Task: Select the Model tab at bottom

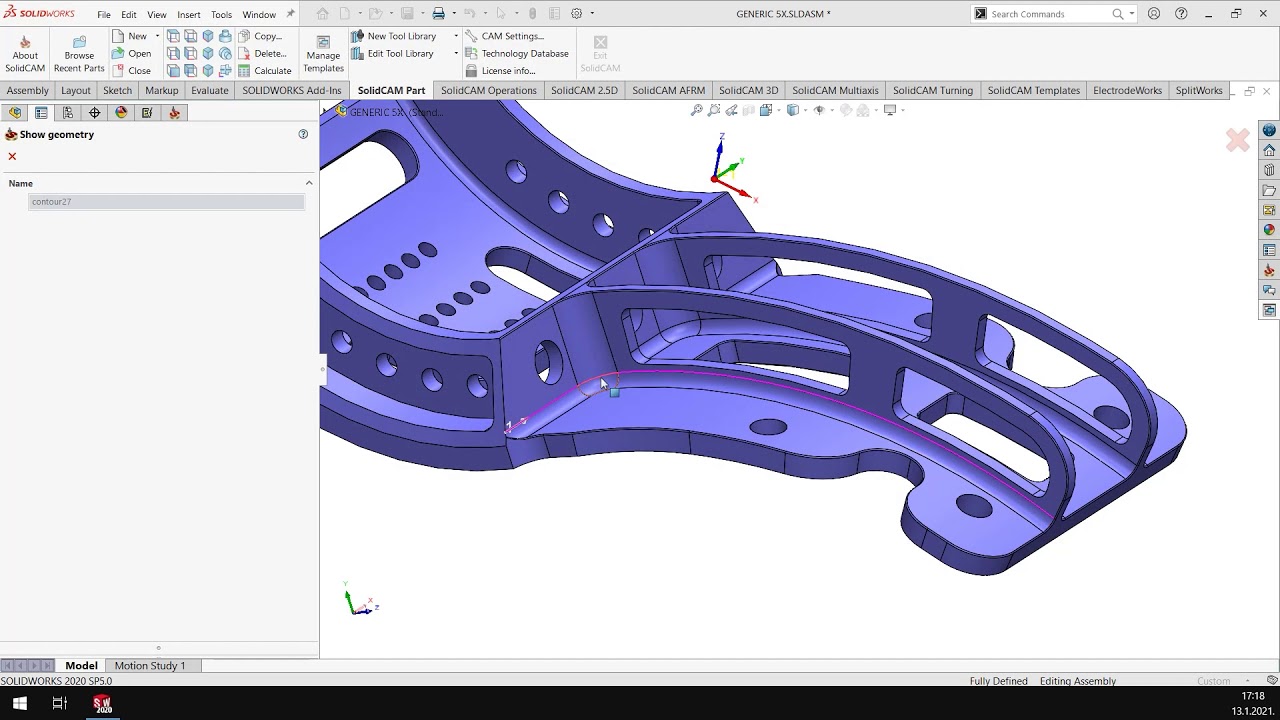Action: [x=81, y=666]
